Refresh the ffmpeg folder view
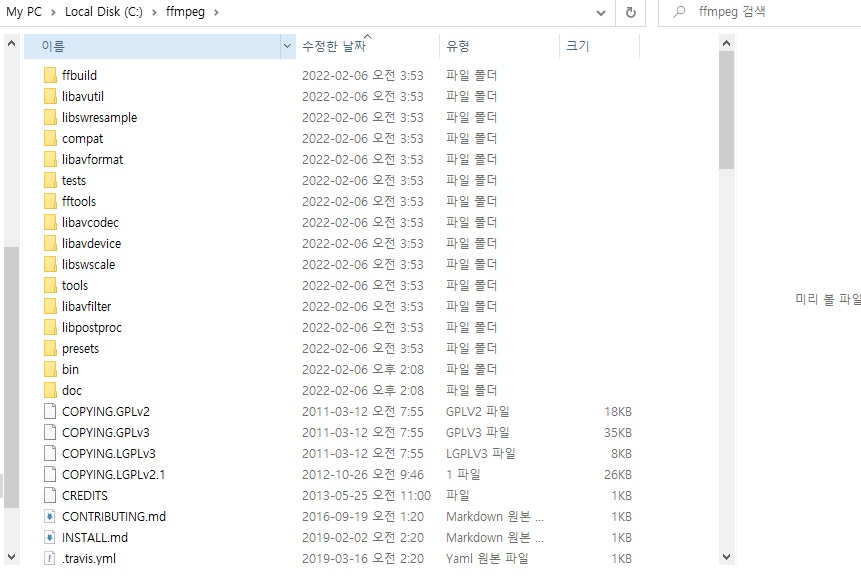Viewport: 861px width, 586px height. click(630, 12)
